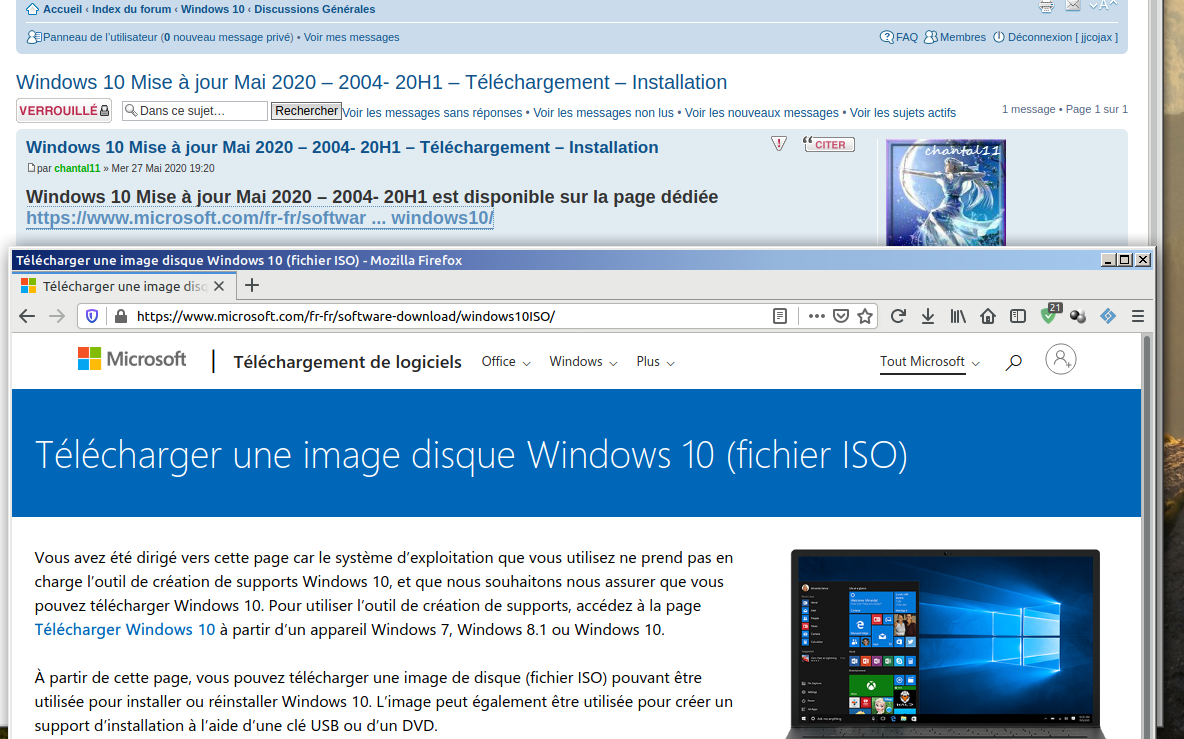The image size is (1184, 739).
Task: Open tracking protection shield in address bar
Action: 92,316
